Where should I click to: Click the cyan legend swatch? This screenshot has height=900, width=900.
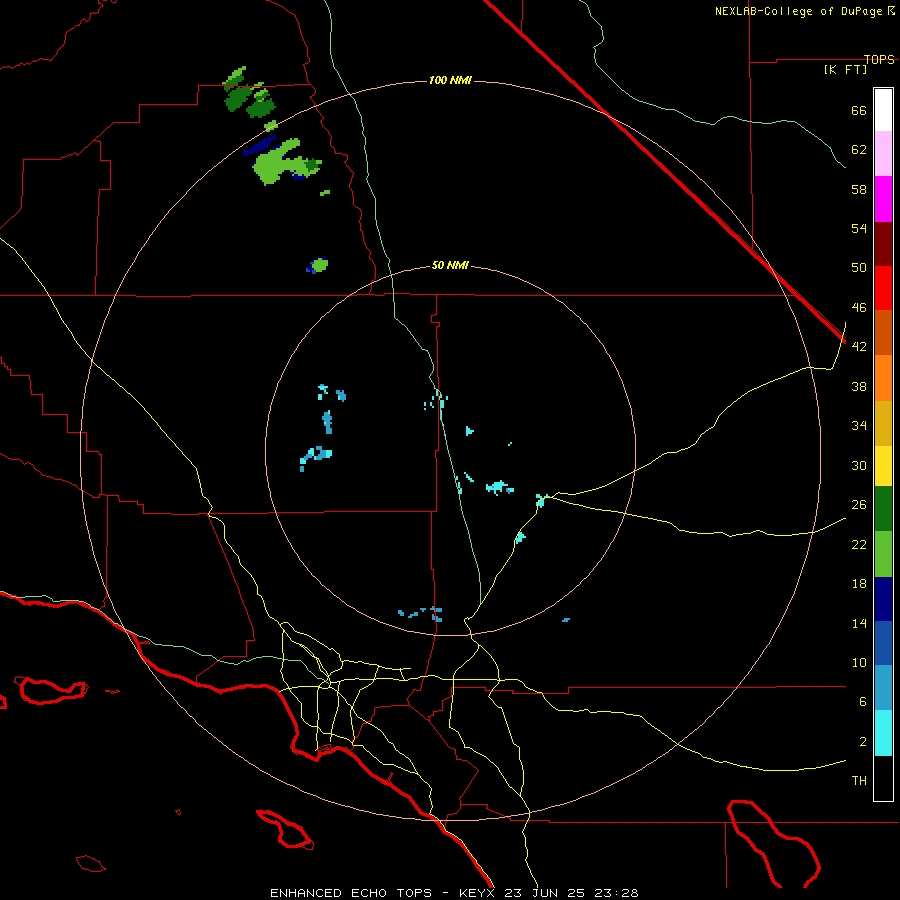point(883,733)
